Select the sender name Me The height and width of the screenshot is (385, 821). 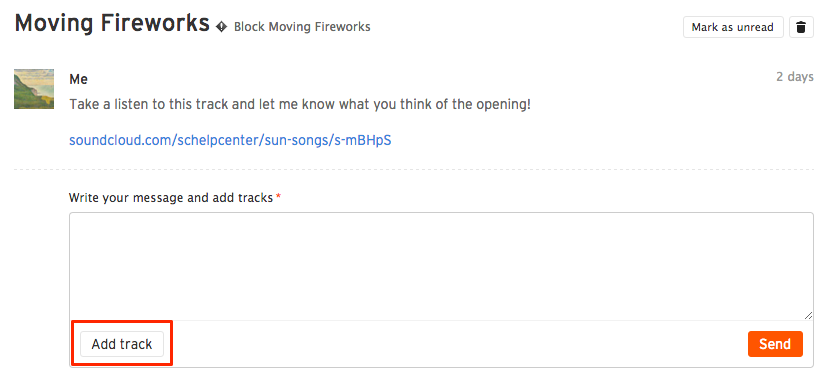pyautogui.click(x=79, y=79)
